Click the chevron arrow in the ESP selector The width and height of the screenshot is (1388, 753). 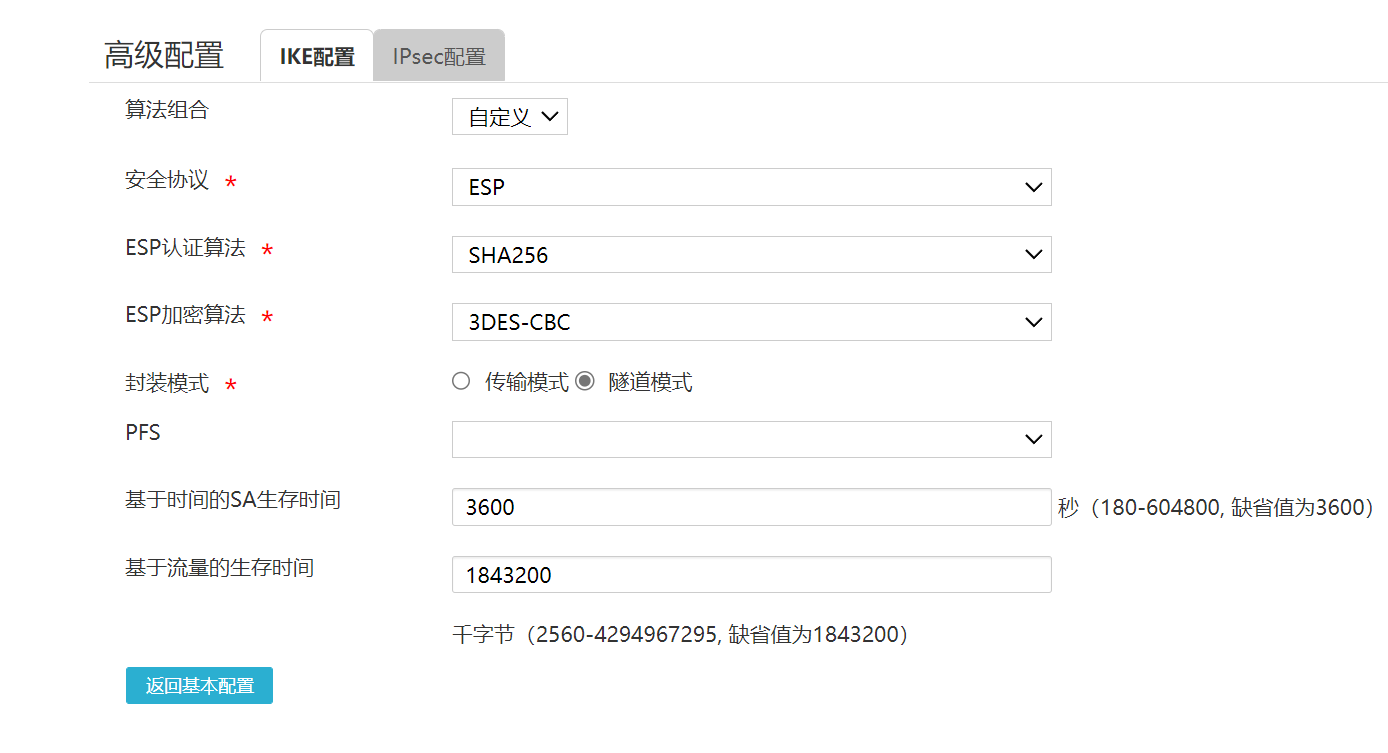click(1034, 187)
